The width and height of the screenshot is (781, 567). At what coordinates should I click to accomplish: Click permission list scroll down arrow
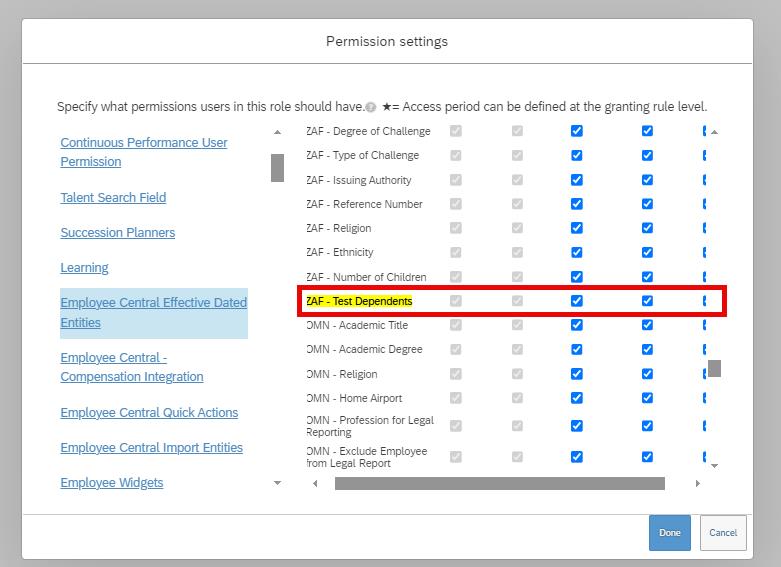click(714, 466)
